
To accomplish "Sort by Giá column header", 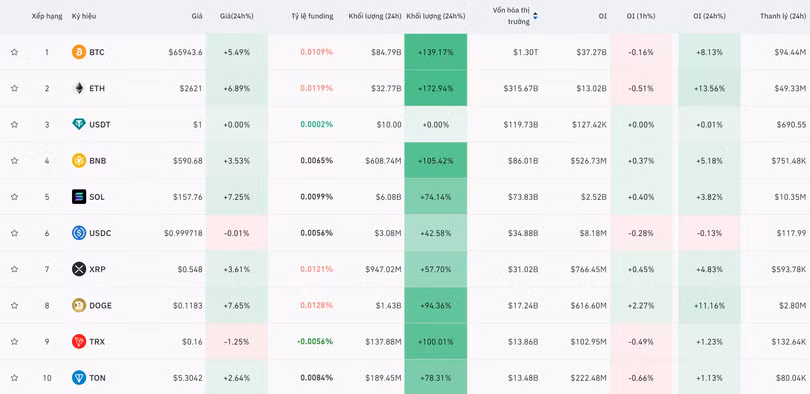I will pos(197,16).
